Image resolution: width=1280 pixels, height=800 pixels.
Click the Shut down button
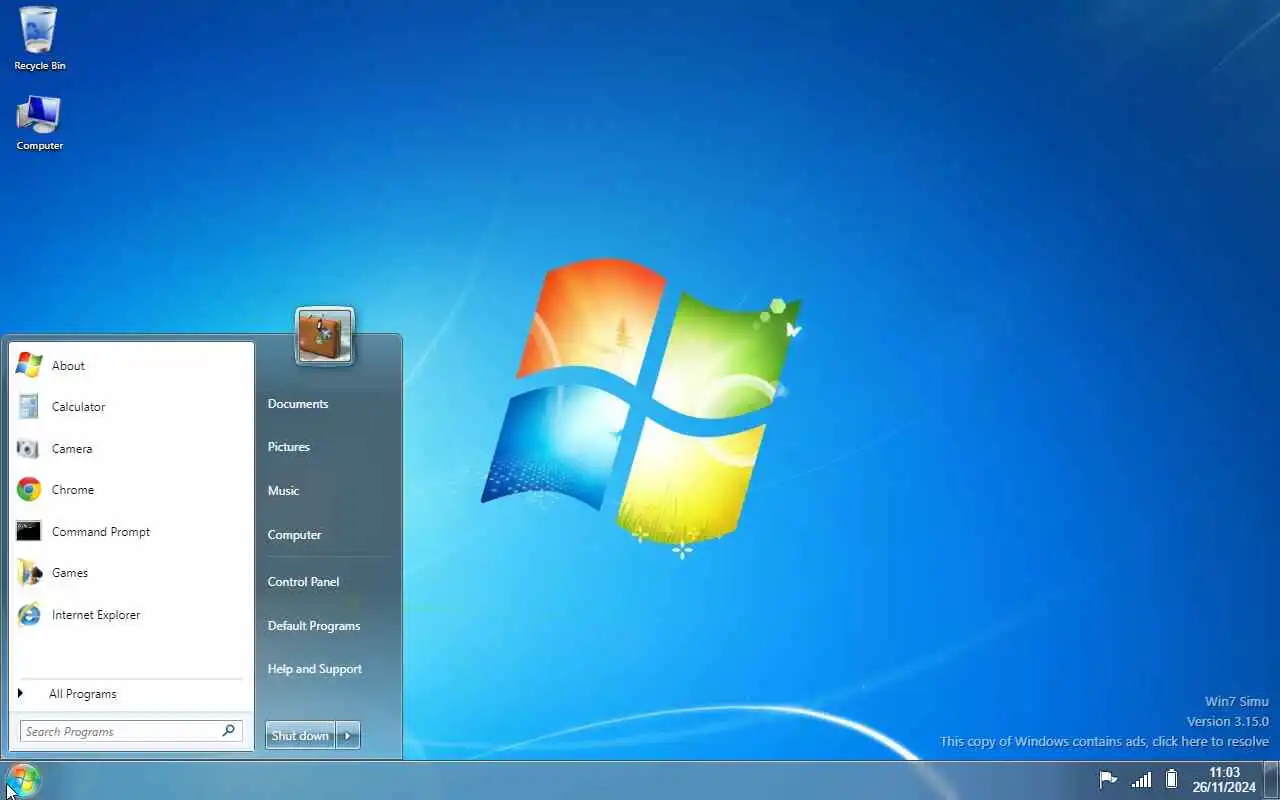coord(300,736)
